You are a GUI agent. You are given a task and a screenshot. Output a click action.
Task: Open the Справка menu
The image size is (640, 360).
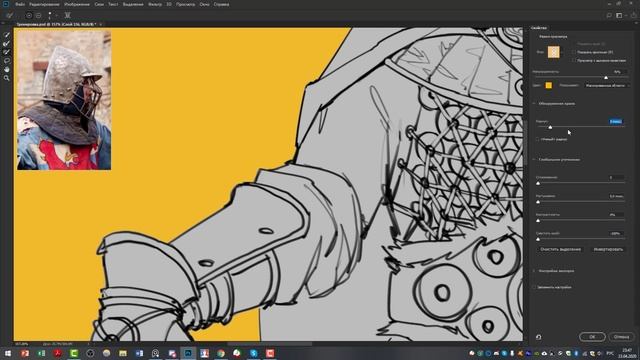coord(221,4)
